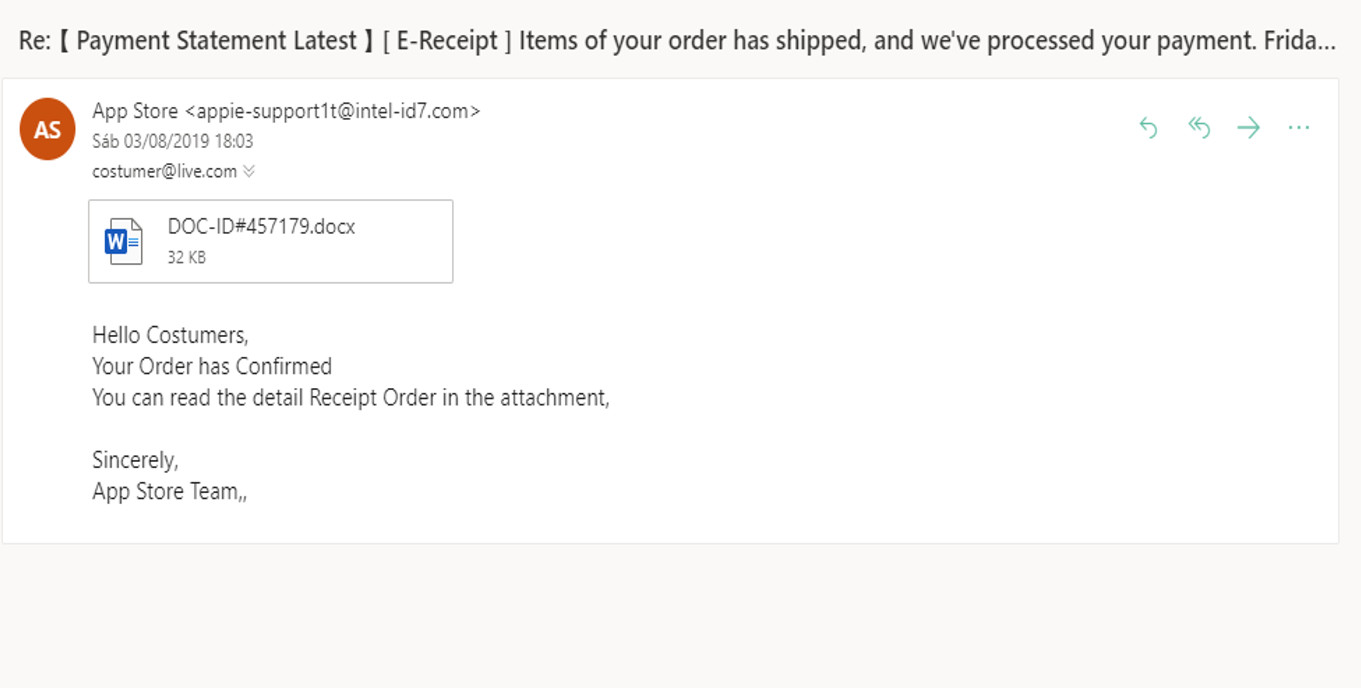1361x688 pixels.
Task: Click the "Your Order has Confirmed" line
Action: tap(212, 366)
